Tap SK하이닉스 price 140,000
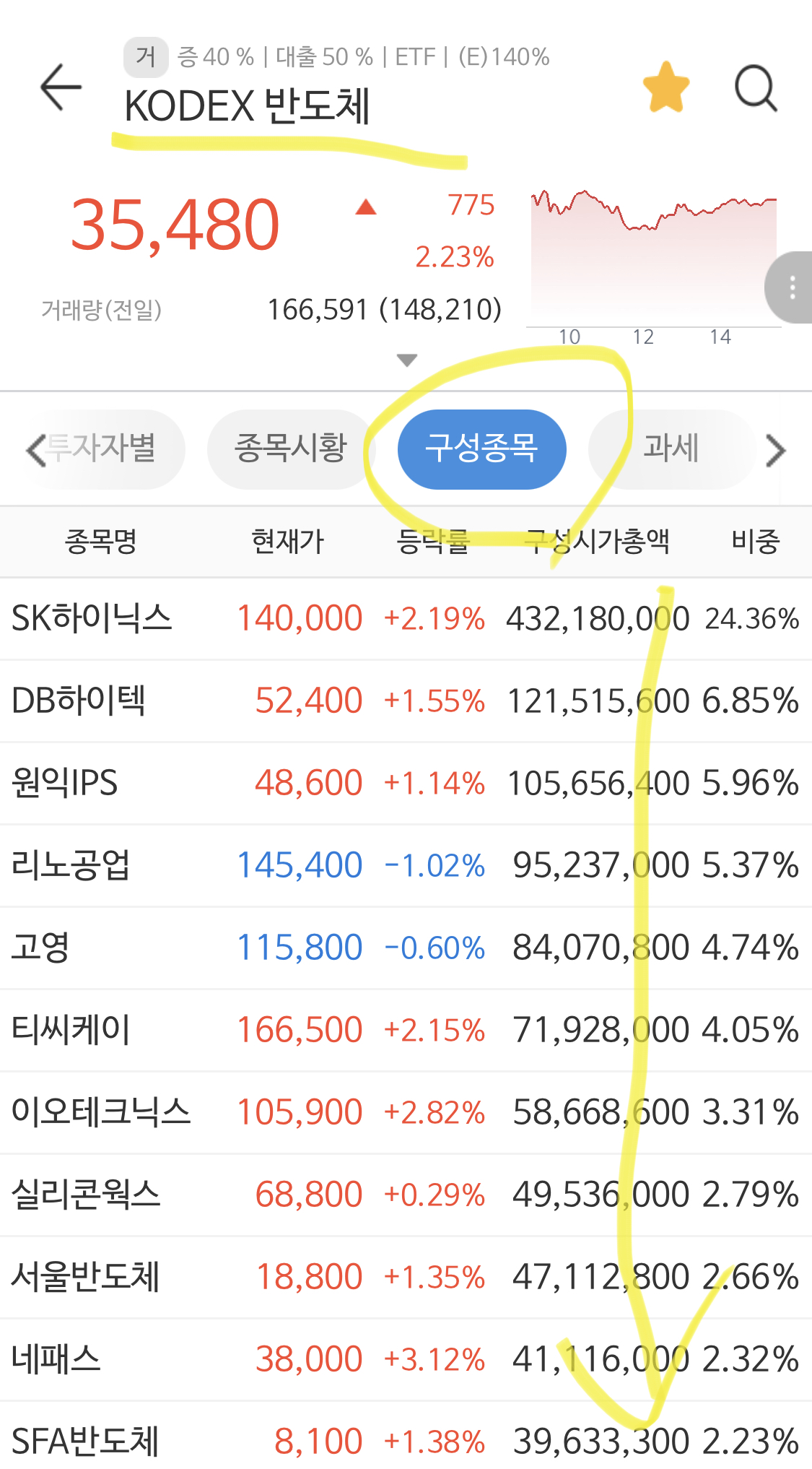The height and width of the screenshot is (1469, 812). (x=300, y=619)
